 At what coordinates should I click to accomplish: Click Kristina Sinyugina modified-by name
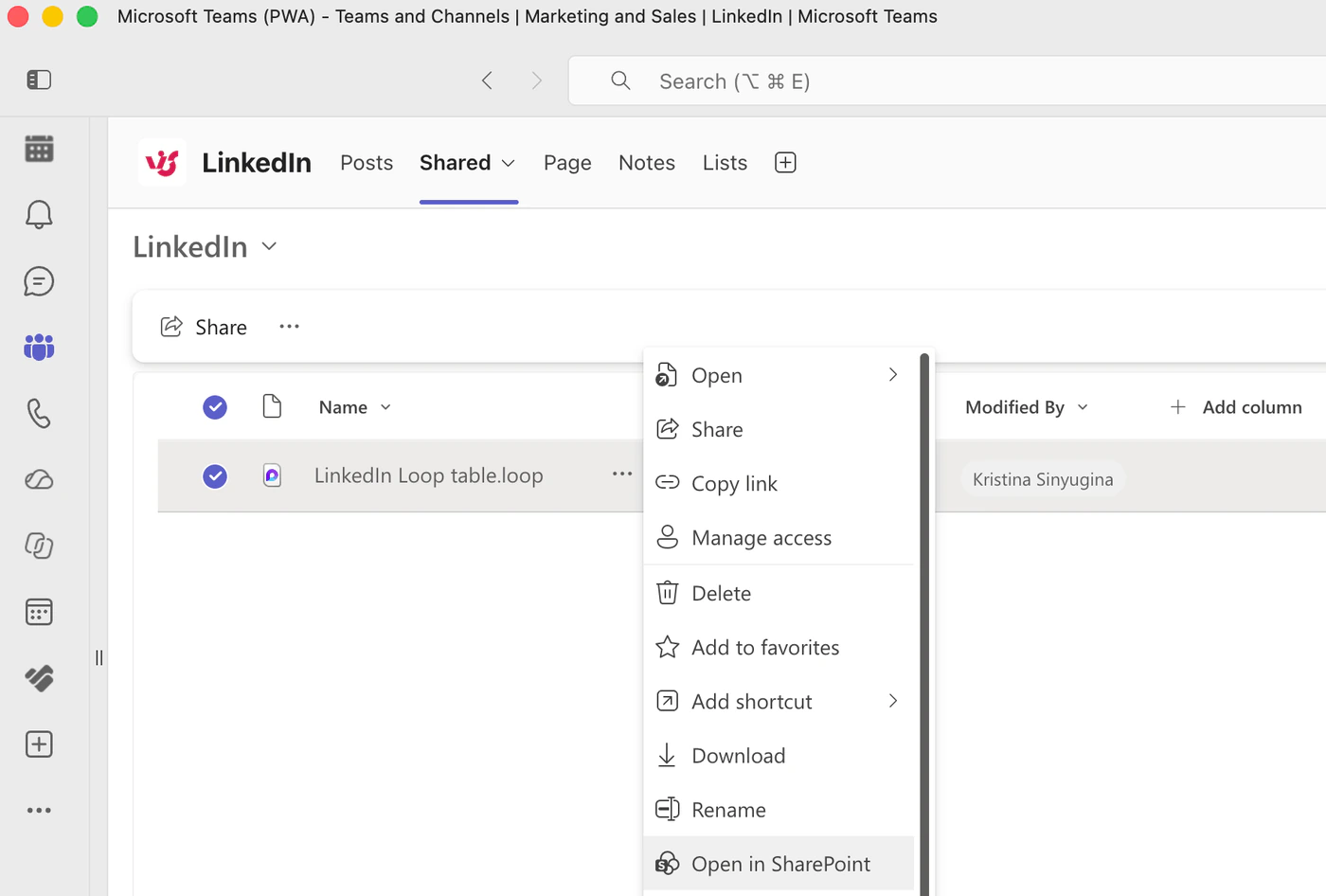pos(1043,479)
